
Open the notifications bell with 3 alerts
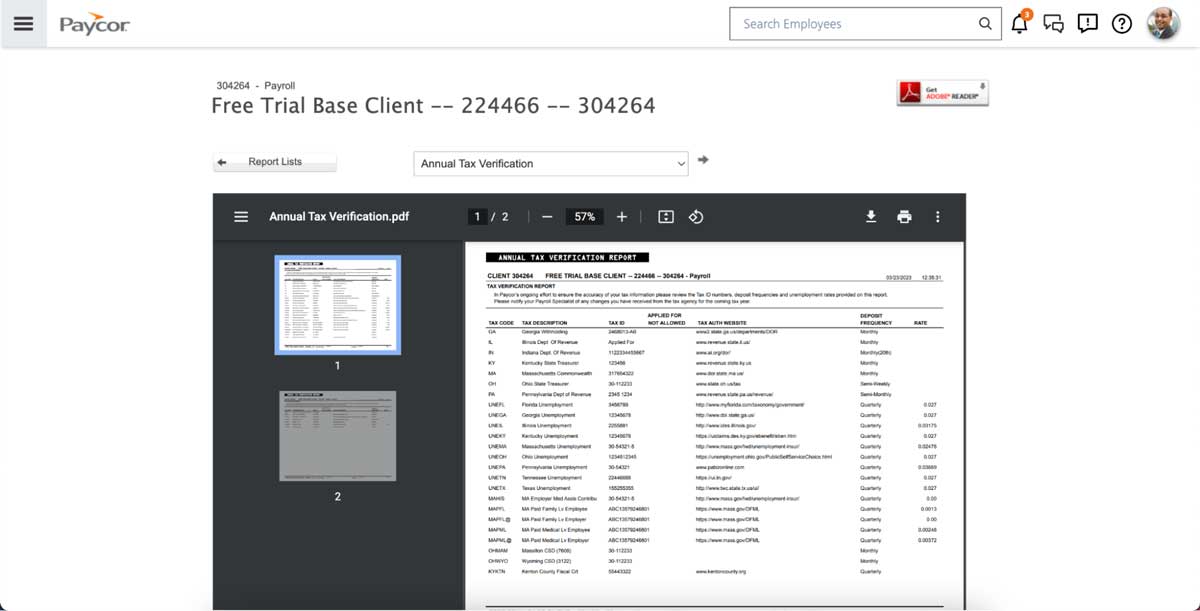(1019, 23)
